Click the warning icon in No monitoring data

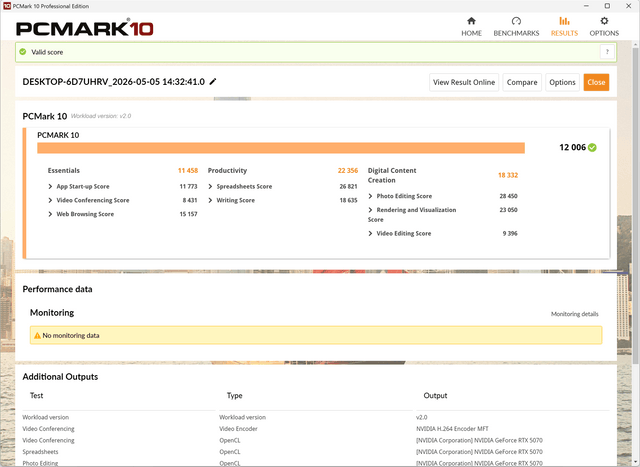(37, 336)
